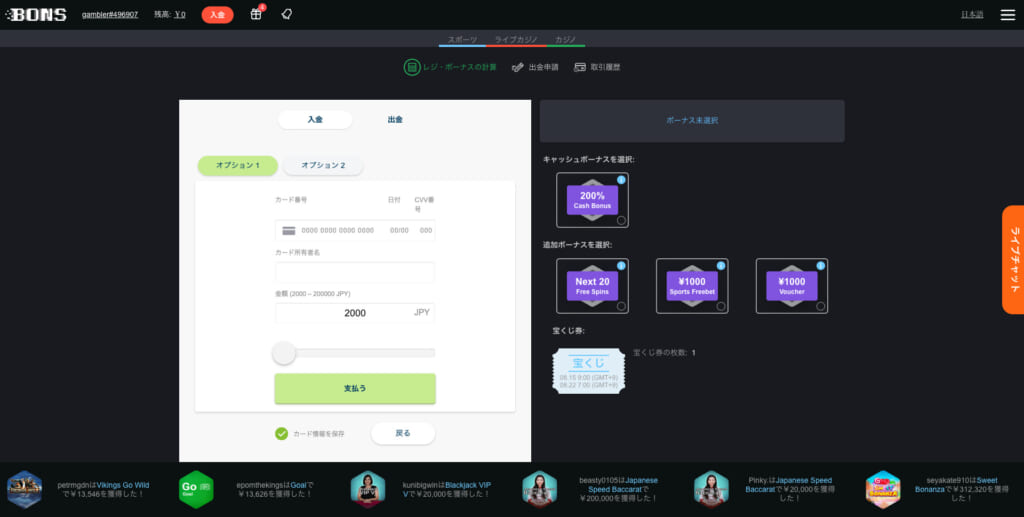Click the green 支払う pay button
Viewport: 1024px width, 517px height.
point(355,388)
